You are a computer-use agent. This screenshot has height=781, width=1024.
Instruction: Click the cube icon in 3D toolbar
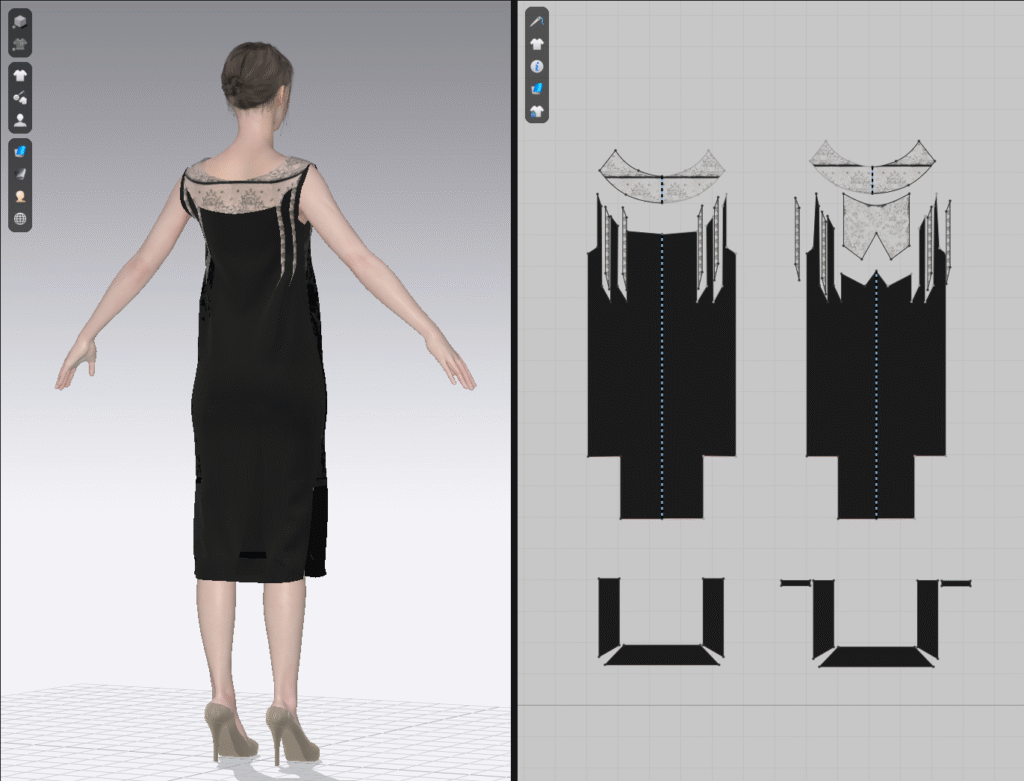tap(20, 21)
